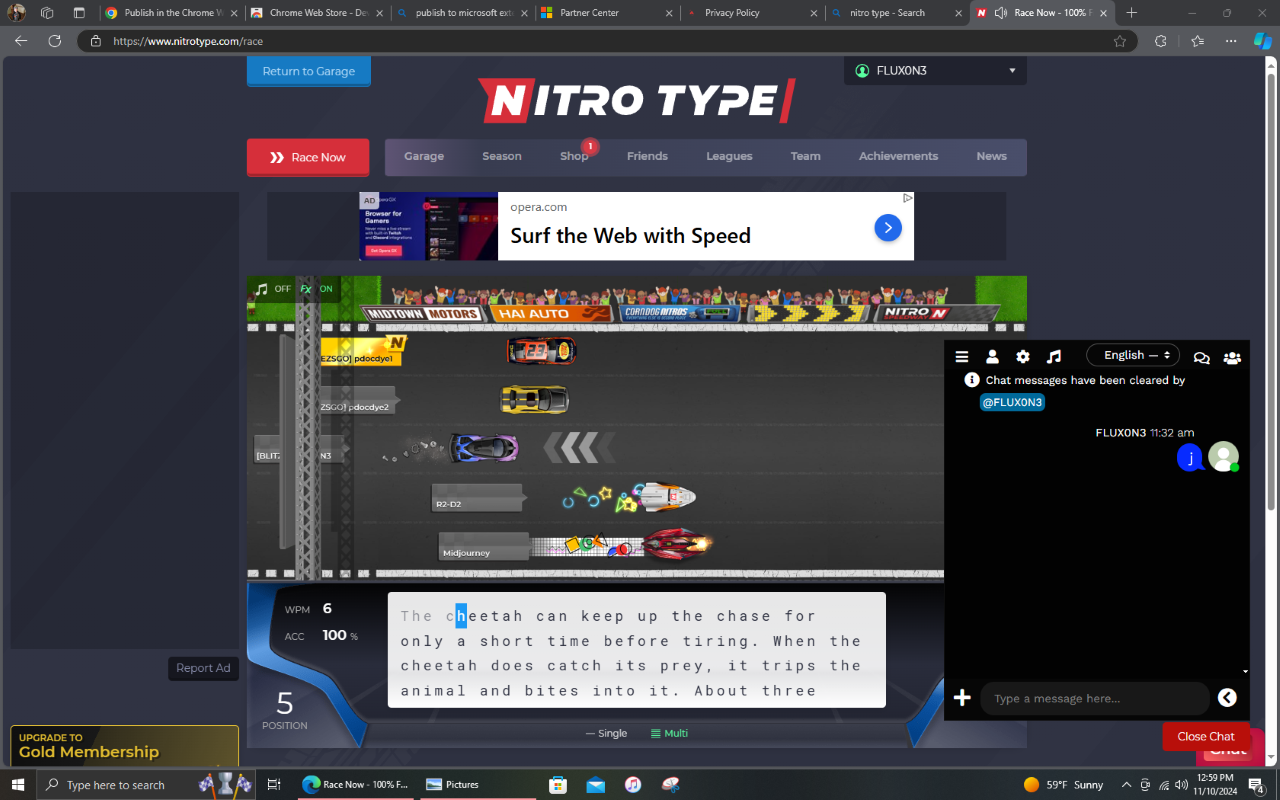The width and height of the screenshot is (1280, 800).
Task: Switch race mode to Single
Action: click(606, 733)
